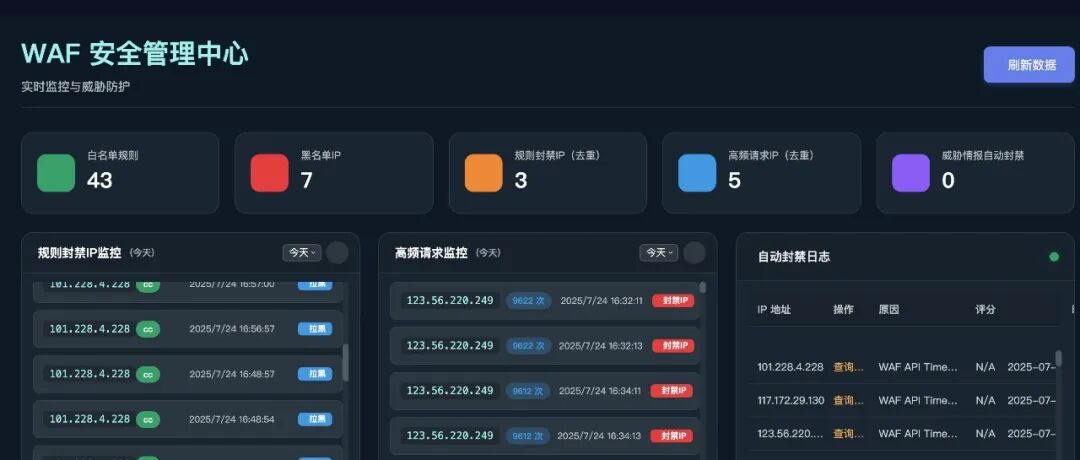Click the orange icon on 规则封禁IP card
The width and height of the screenshot is (1080, 460).
coord(484,173)
